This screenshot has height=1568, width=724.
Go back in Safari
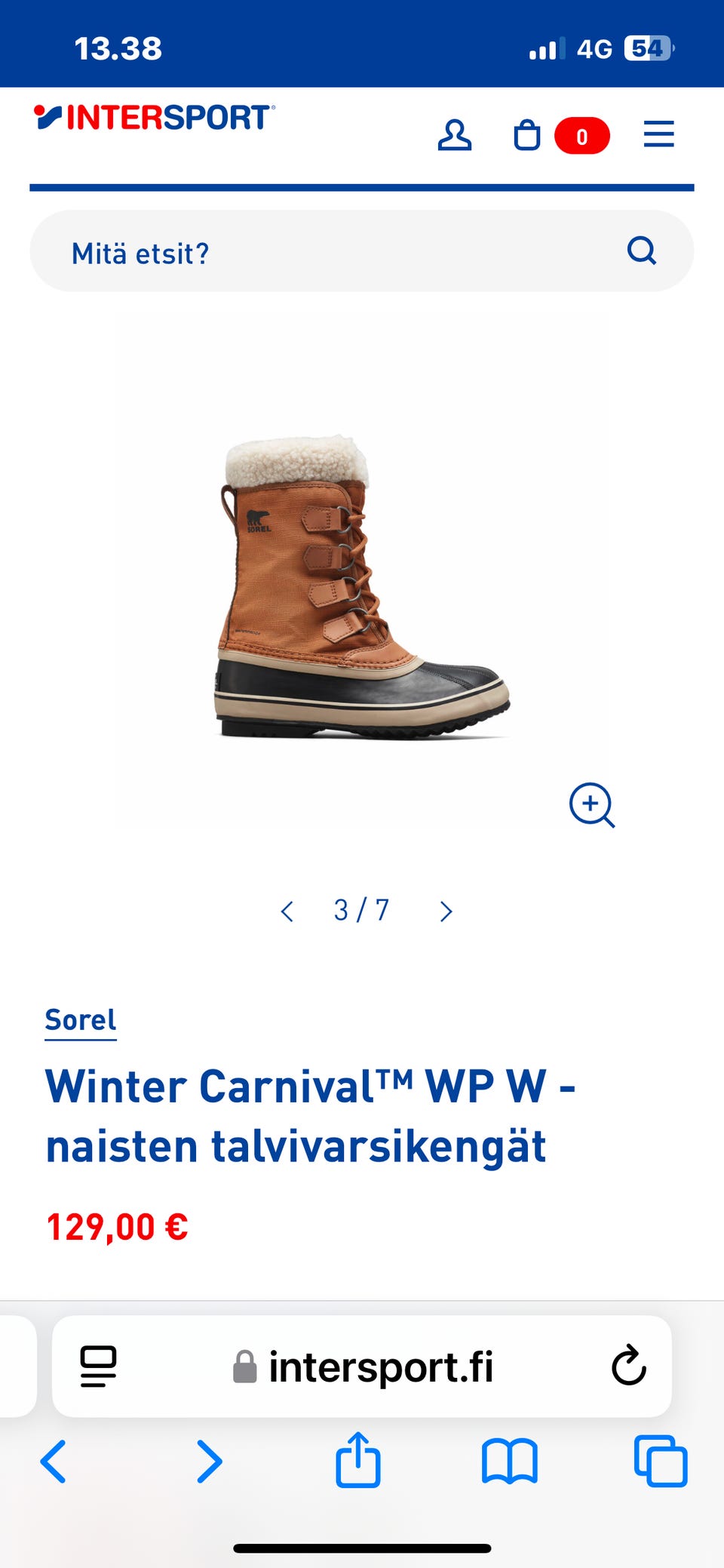[53, 1462]
